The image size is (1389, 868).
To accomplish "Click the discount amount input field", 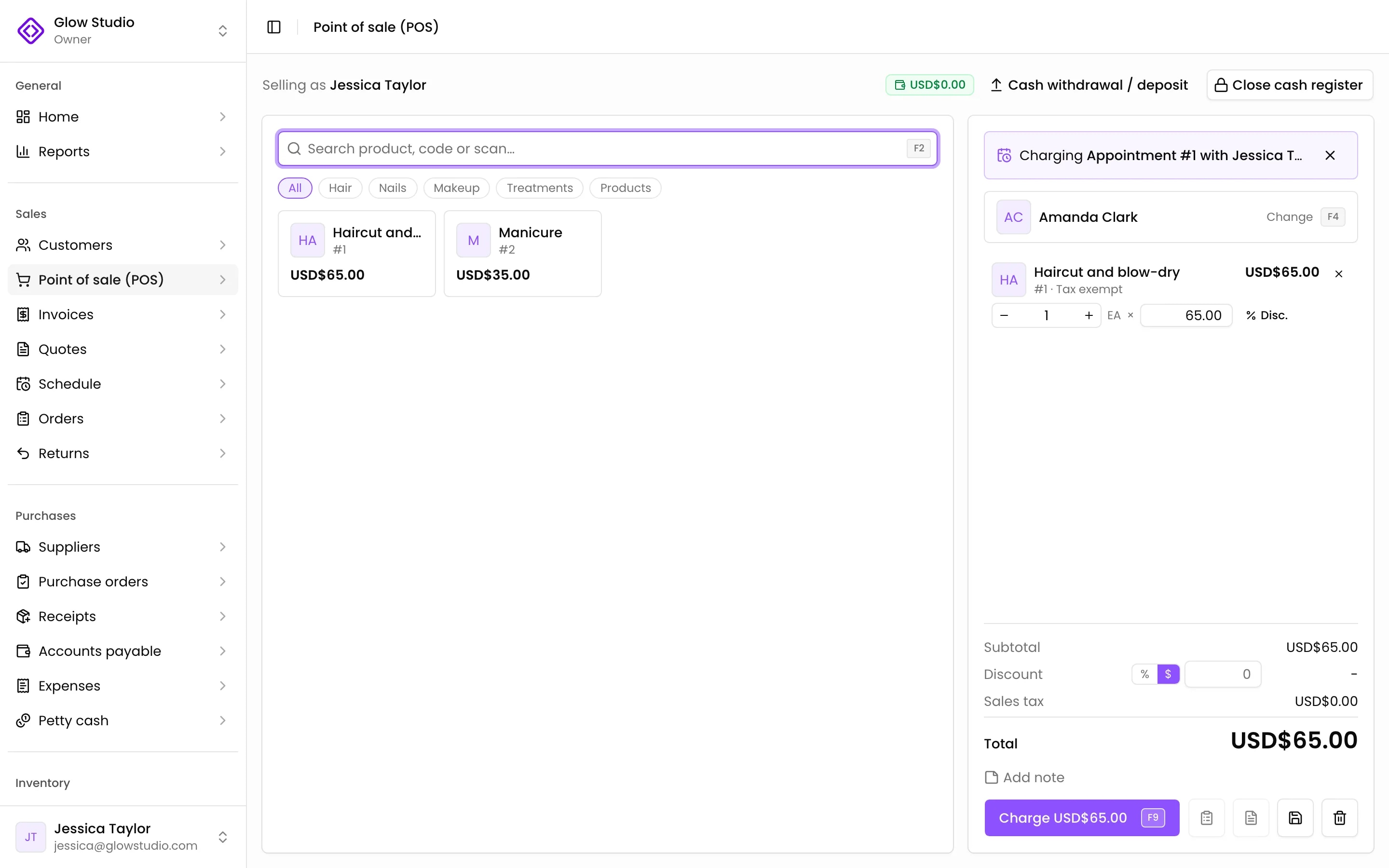I will pyautogui.click(x=1223, y=674).
